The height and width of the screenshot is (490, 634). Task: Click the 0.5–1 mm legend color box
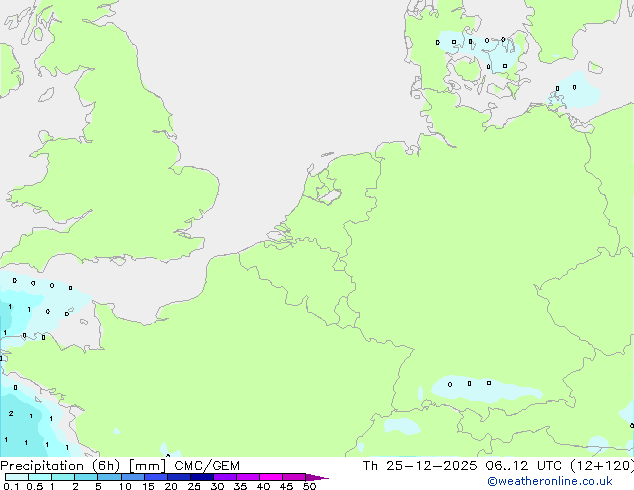coord(40,477)
